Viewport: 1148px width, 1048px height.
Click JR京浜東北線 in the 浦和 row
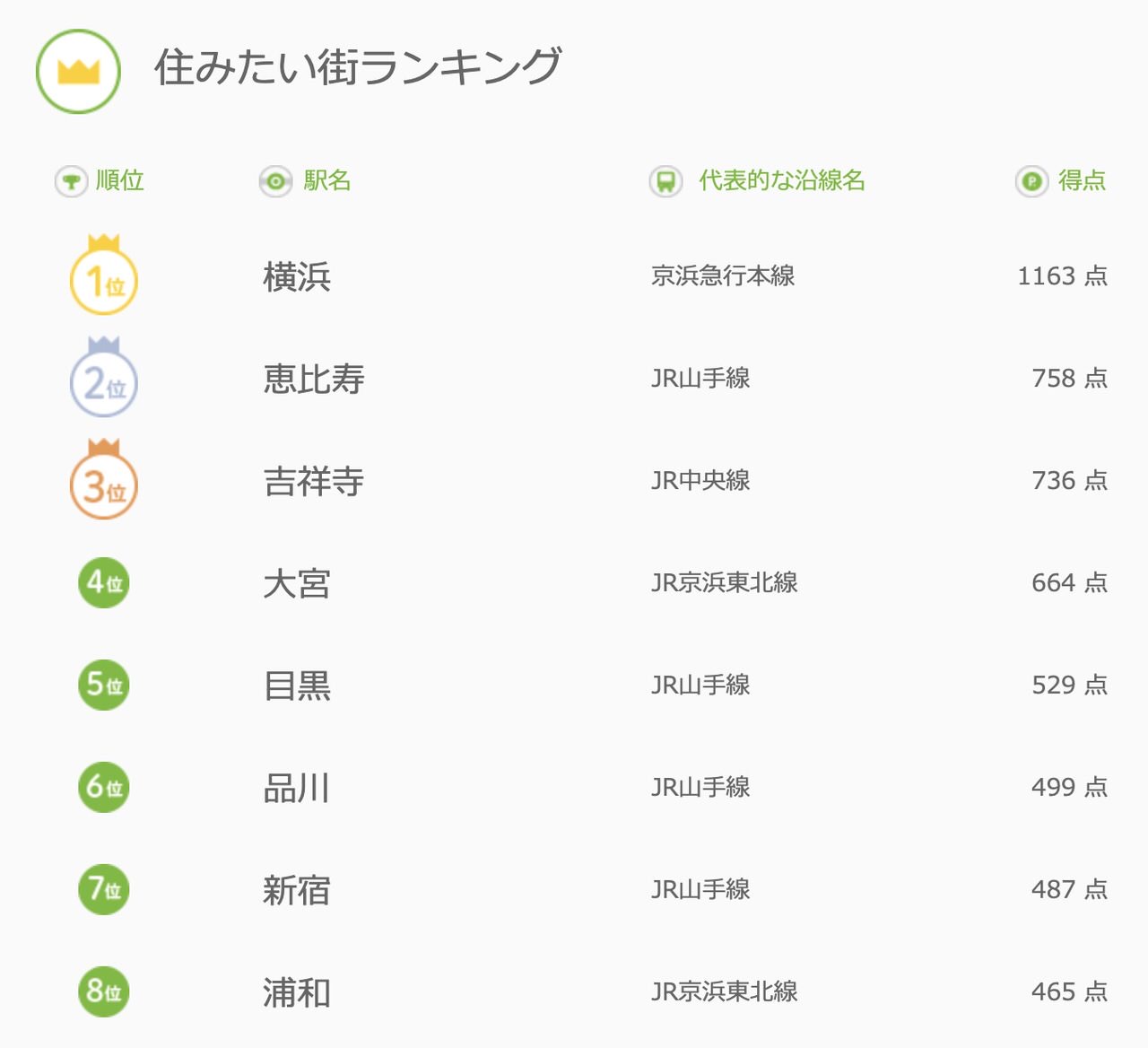pos(725,991)
